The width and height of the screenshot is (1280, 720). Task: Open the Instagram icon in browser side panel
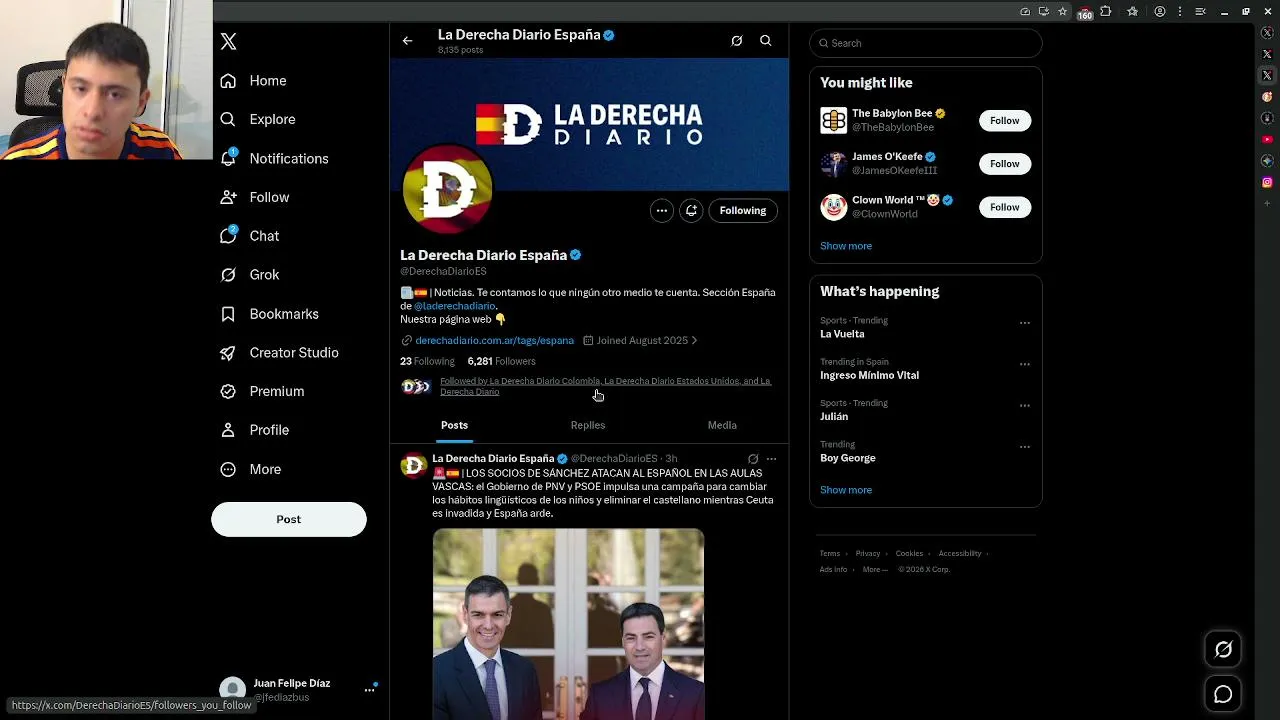(1267, 182)
